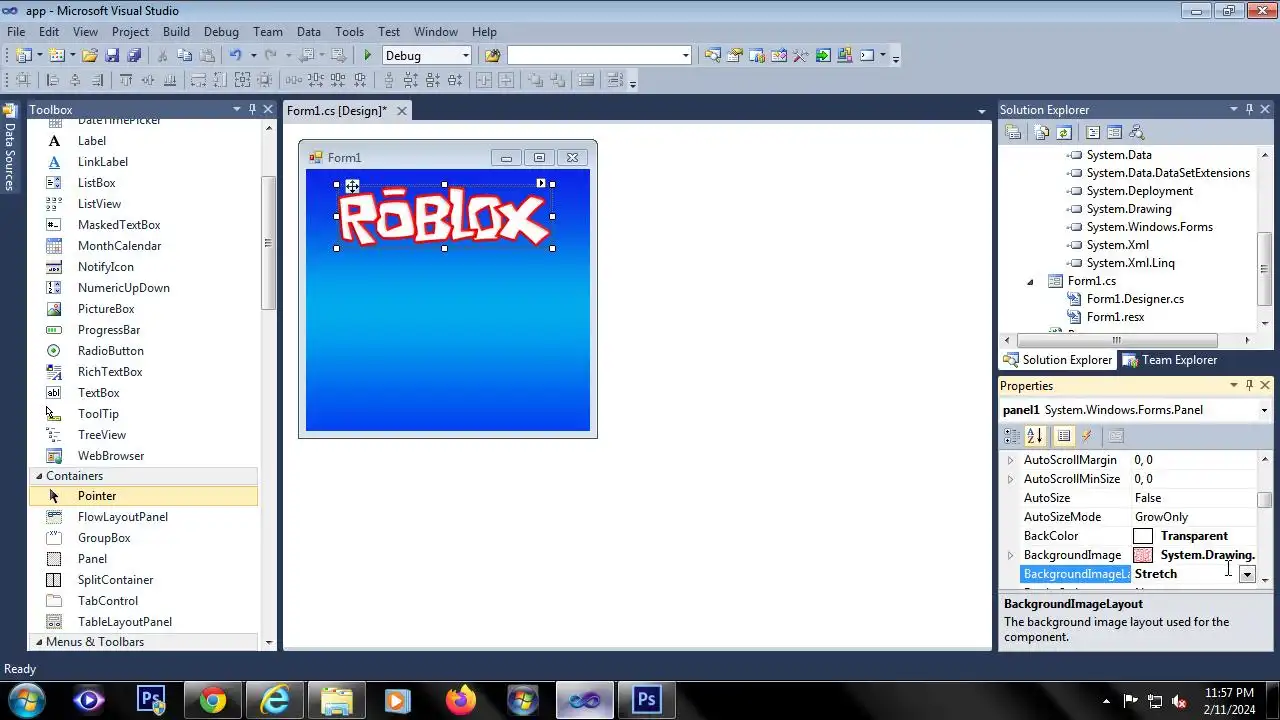1280x720 pixels.
Task: Click the Toolbox wrench toolbar icon
Action: click(800, 55)
